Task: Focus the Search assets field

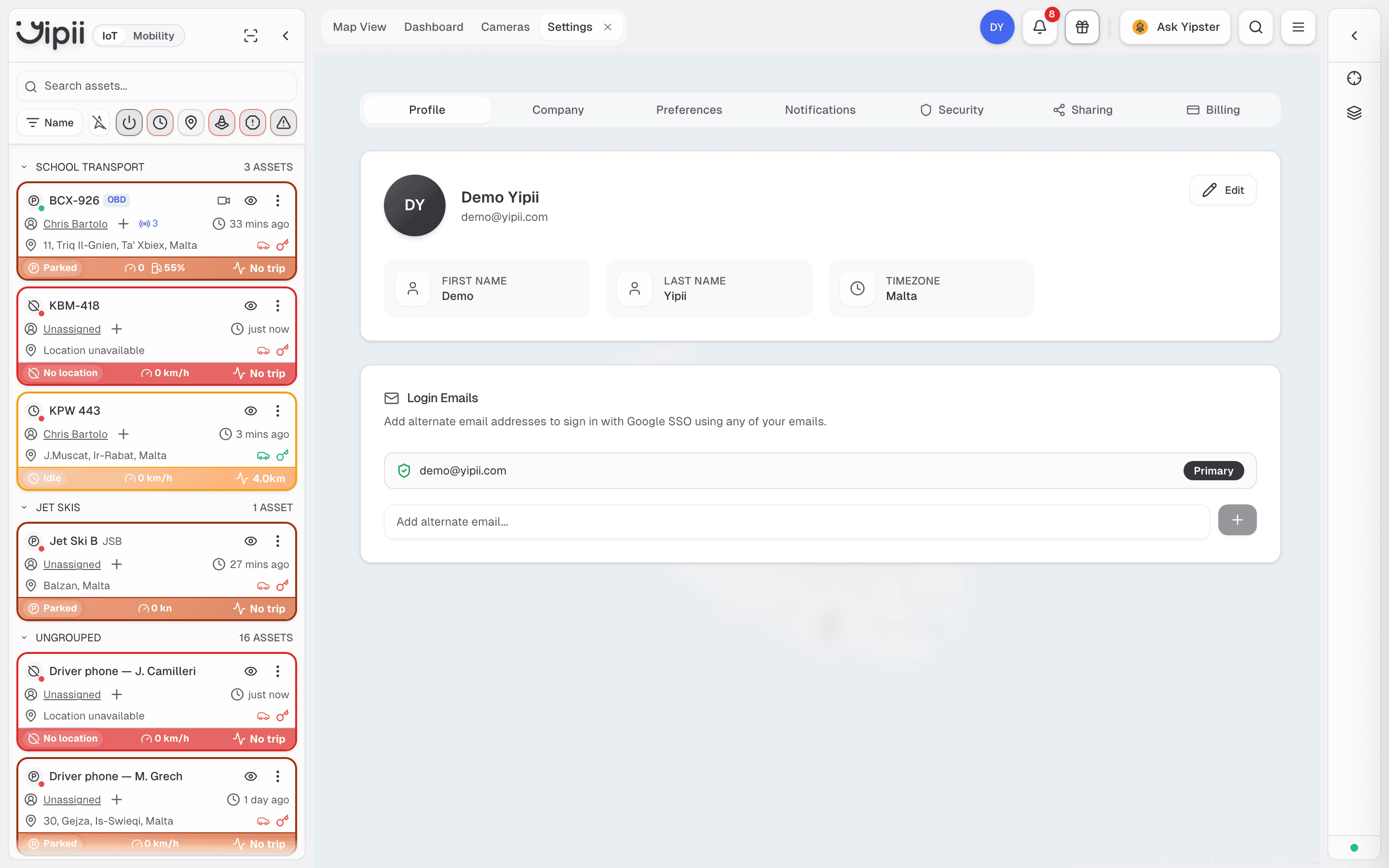Action: (x=157, y=86)
